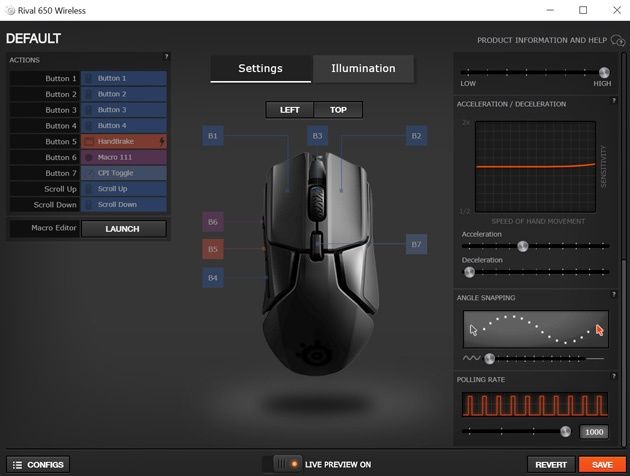Image resolution: width=630 pixels, height=476 pixels.
Task: Show the TOP view of mouse
Action: (338, 110)
